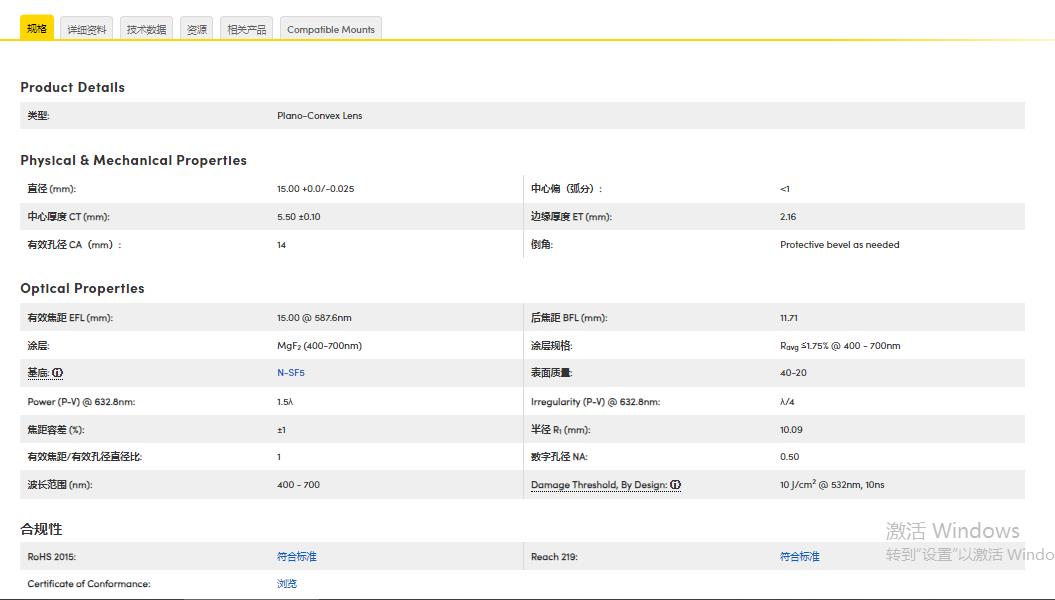Click the info icon beside 基底
This screenshot has width=1055, height=600.
[57, 373]
